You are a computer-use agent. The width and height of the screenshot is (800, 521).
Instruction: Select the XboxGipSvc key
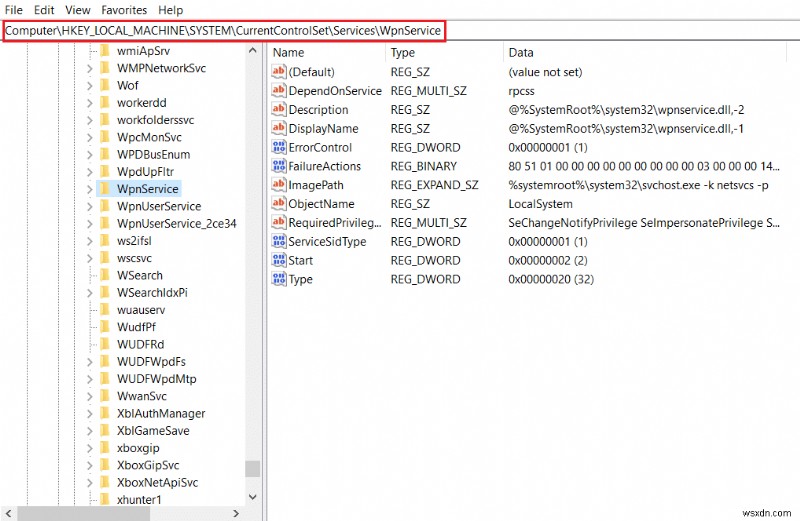[x=148, y=465]
